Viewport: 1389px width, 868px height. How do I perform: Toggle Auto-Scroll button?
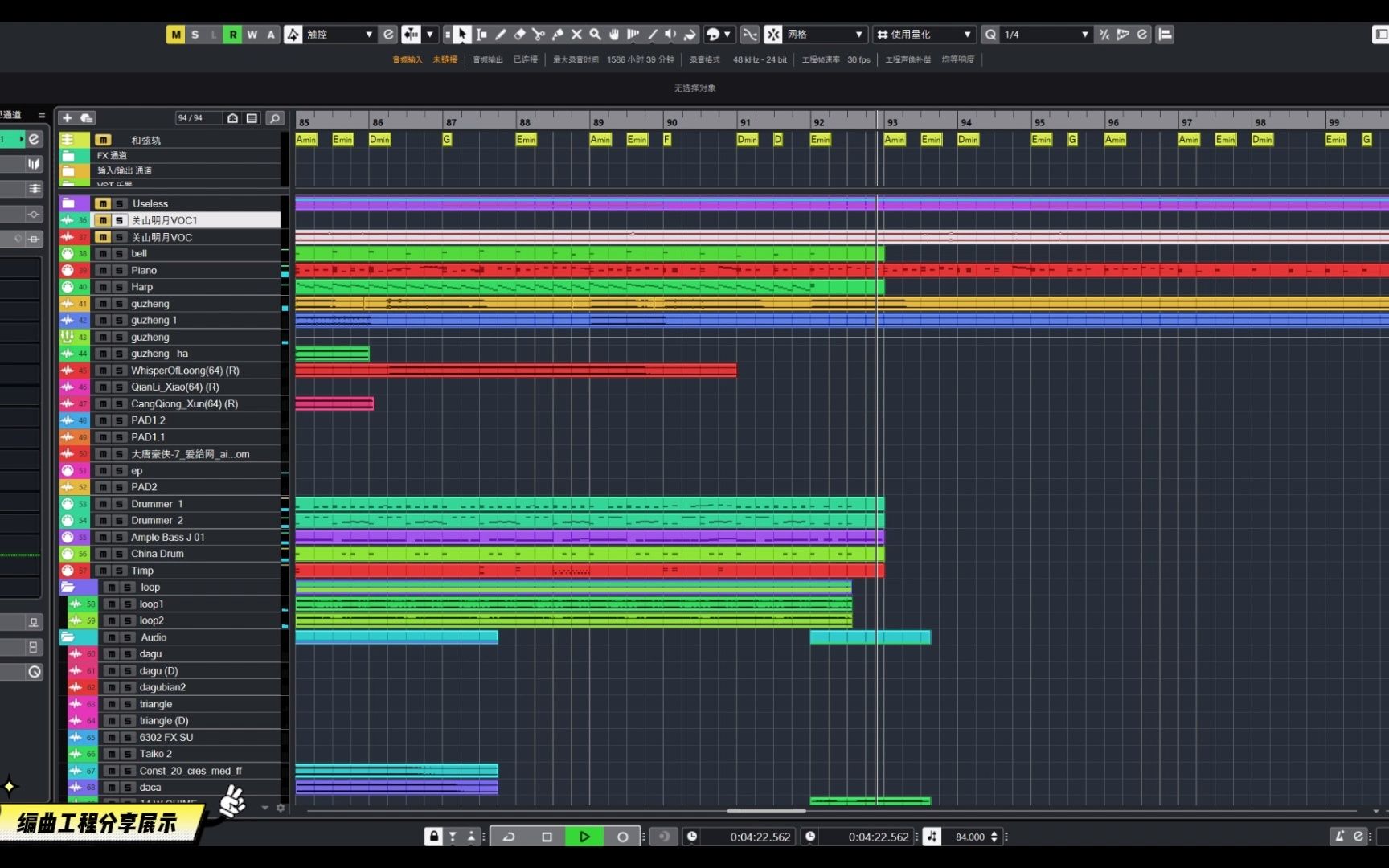pyautogui.click(x=411, y=35)
